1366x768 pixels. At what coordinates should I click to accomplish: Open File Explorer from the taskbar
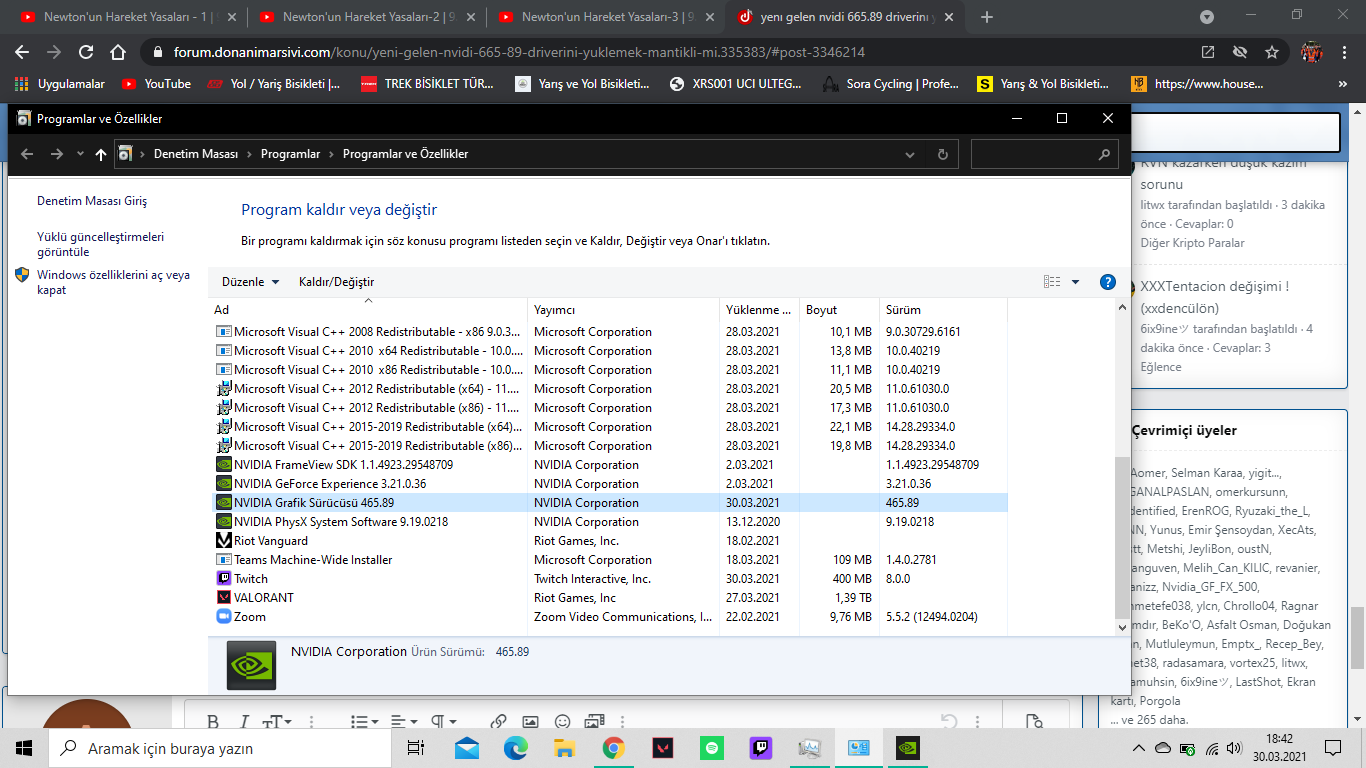point(565,748)
